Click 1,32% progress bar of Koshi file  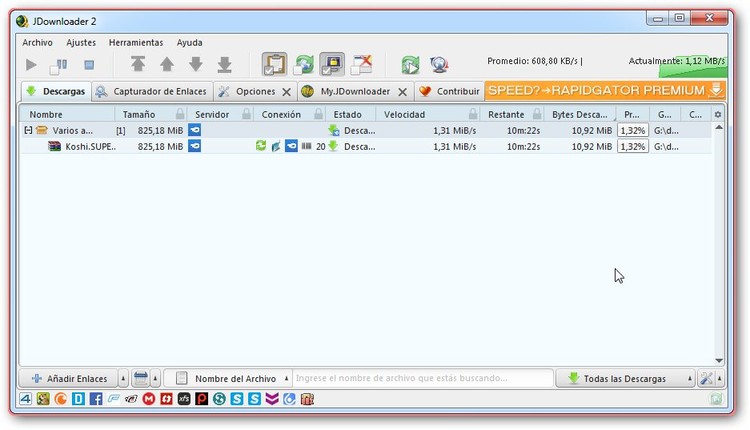633,146
